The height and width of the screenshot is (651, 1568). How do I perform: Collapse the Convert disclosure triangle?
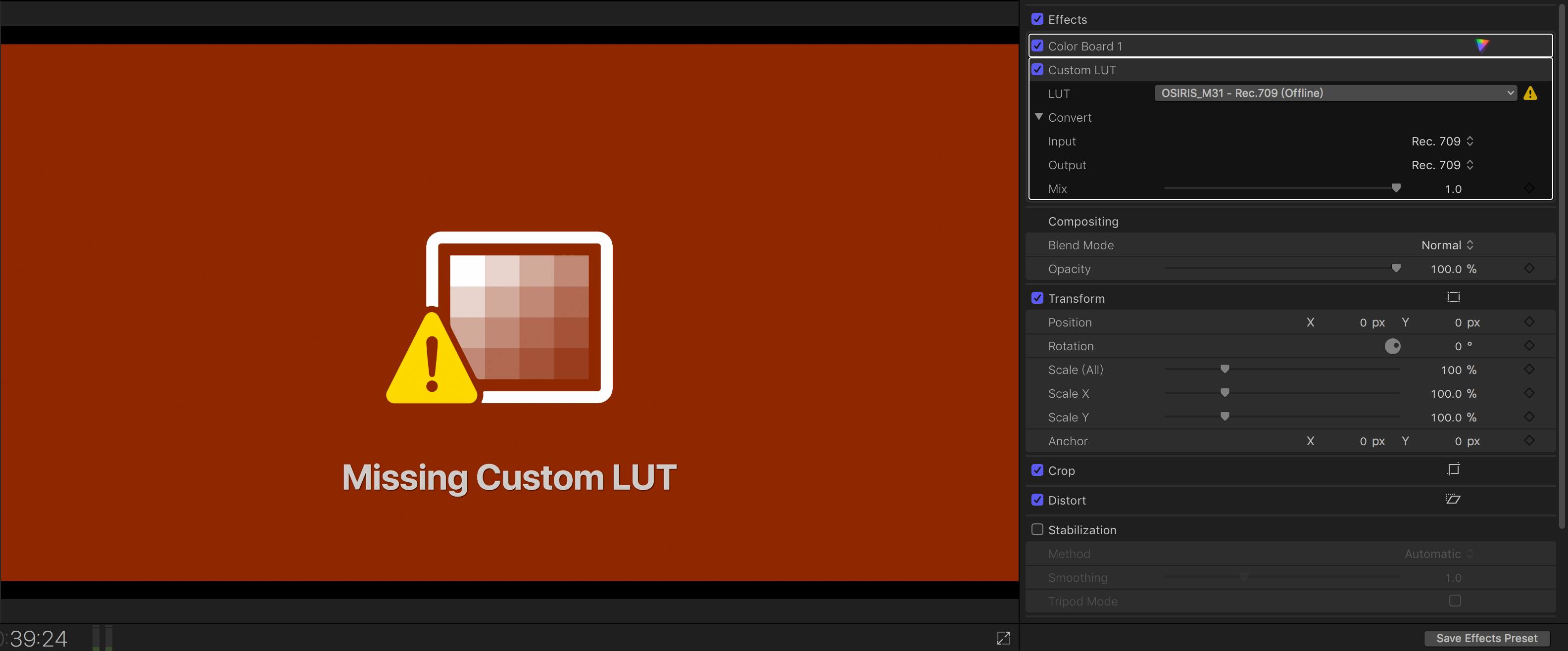point(1039,116)
